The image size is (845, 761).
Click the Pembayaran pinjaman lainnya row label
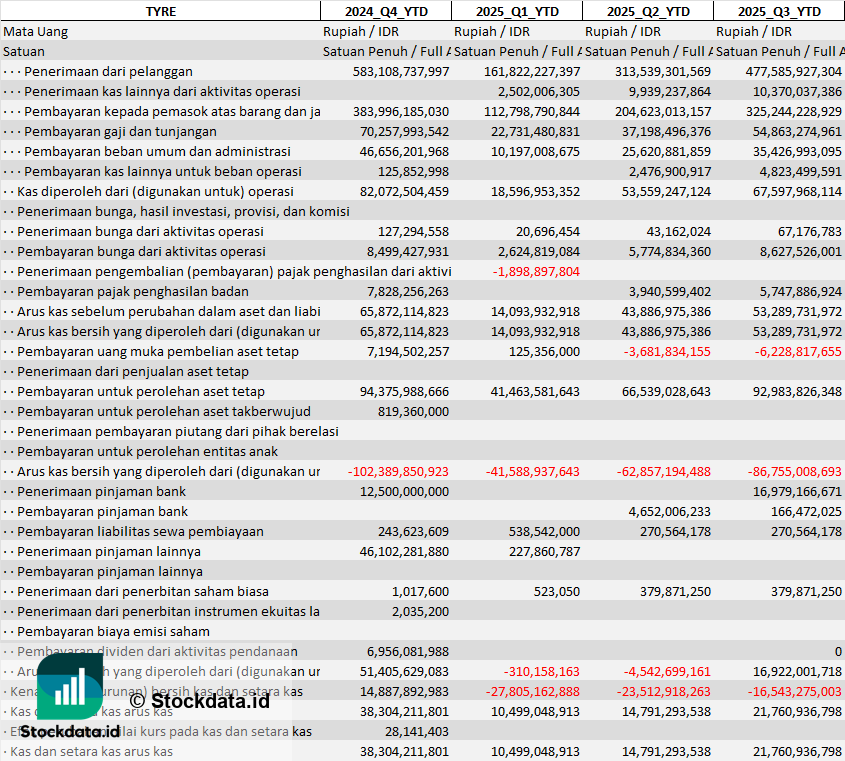pyautogui.click(x=110, y=571)
